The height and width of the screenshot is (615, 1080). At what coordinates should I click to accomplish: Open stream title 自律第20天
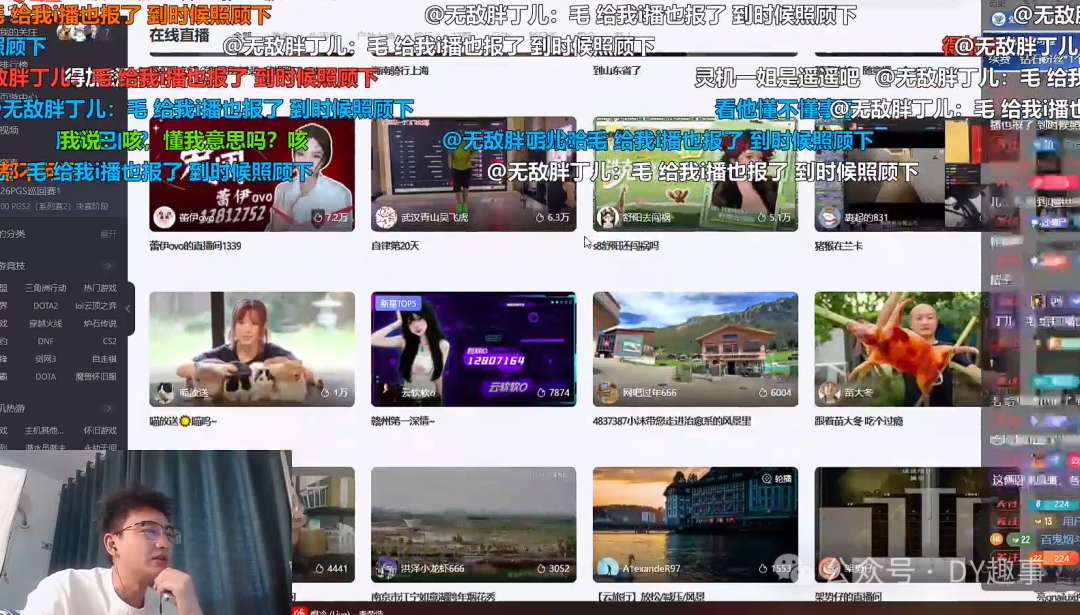pyautogui.click(x=395, y=246)
